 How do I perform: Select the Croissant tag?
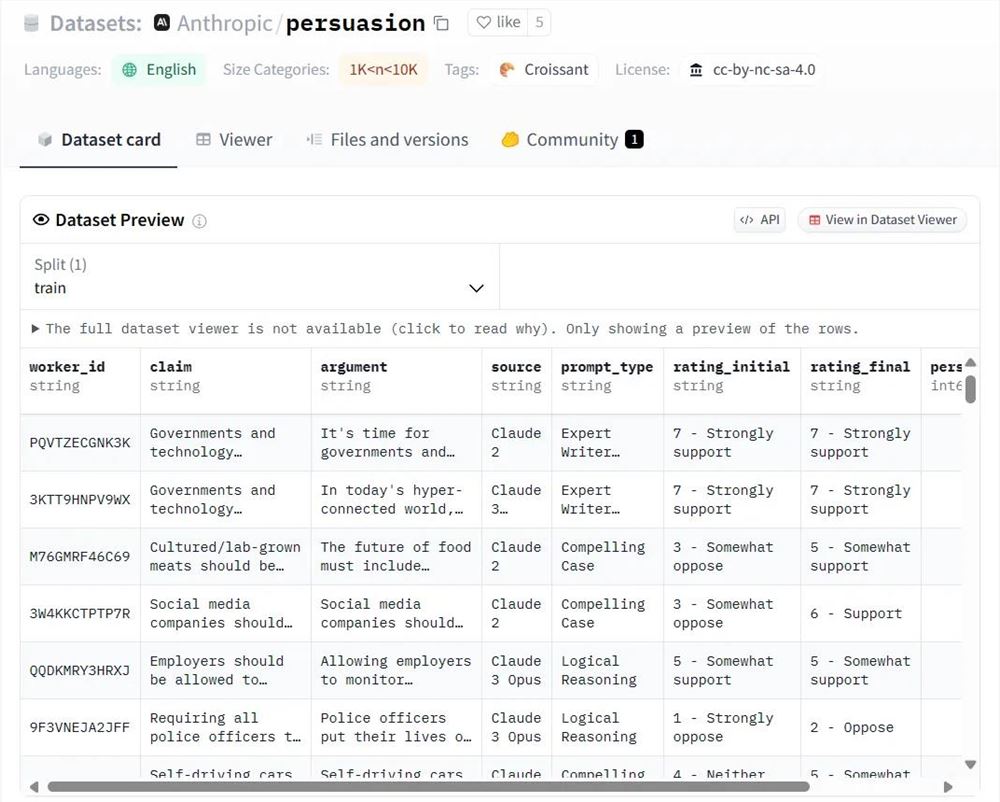point(544,70)
